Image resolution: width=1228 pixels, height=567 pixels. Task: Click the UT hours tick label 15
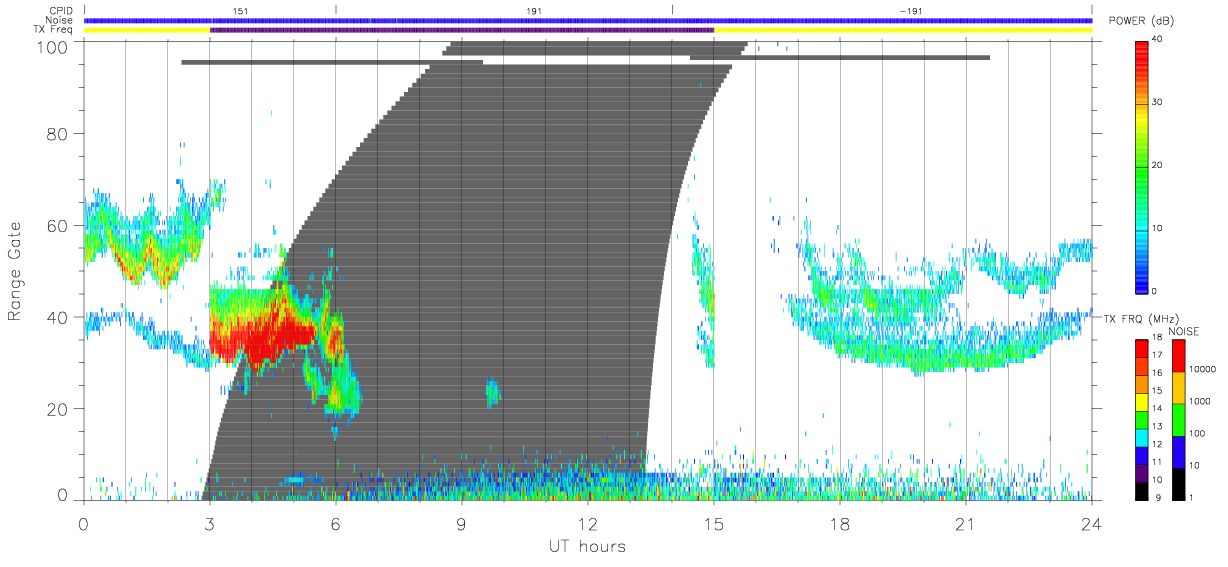[x=713, y=523]
